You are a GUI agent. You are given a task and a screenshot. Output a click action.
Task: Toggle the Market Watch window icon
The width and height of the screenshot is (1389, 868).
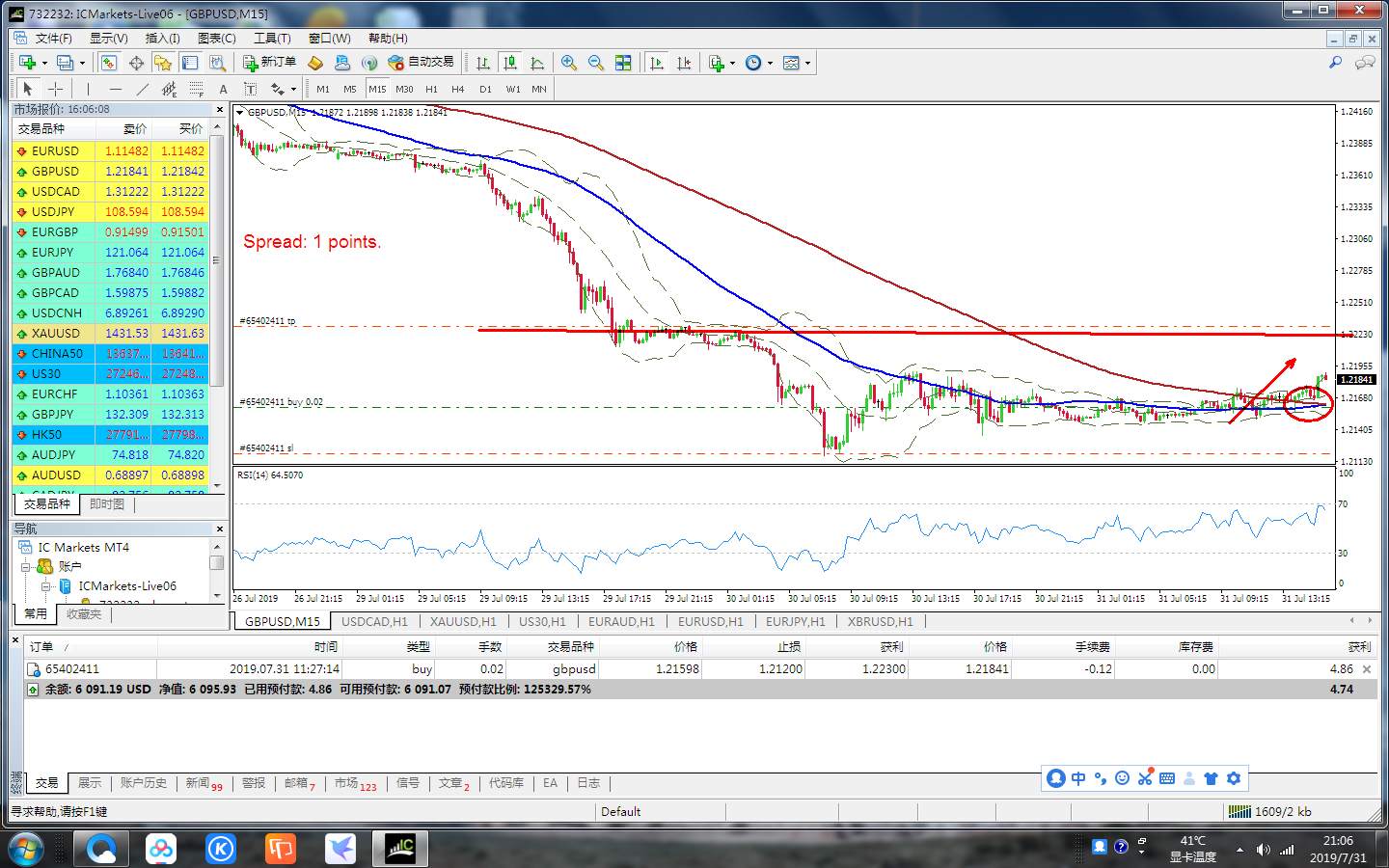109,63
